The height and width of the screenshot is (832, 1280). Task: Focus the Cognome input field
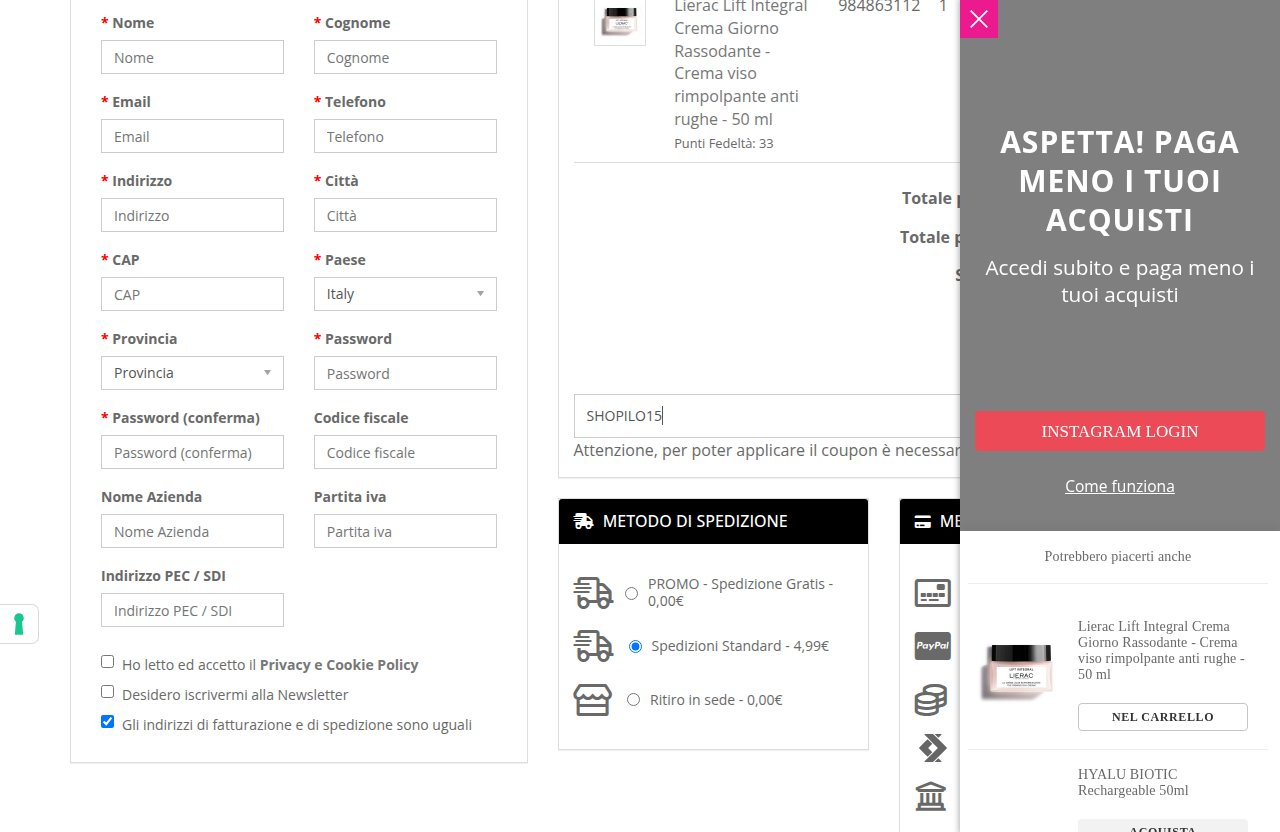[405, 57]
